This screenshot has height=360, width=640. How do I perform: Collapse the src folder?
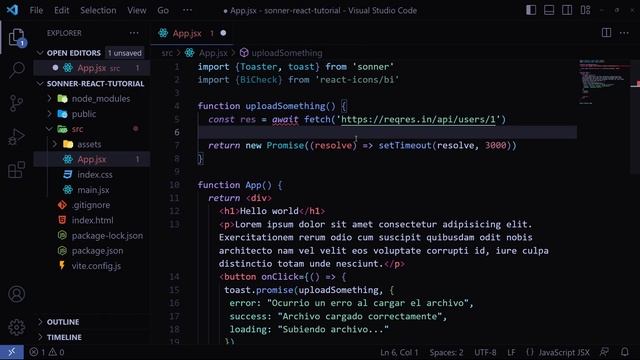[x=50, y=129]
